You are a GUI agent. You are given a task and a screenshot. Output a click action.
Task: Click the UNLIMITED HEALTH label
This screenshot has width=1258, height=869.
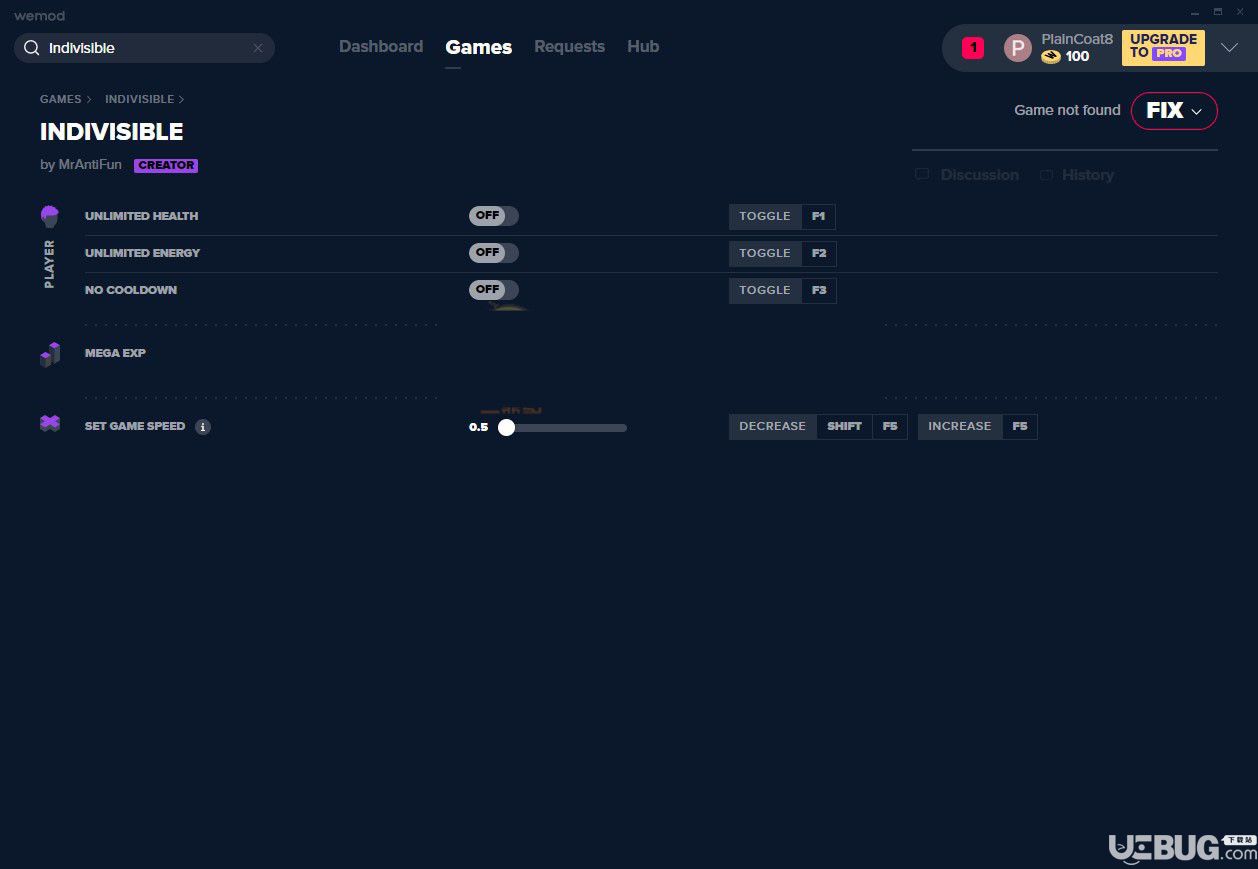tap(141, 216)
